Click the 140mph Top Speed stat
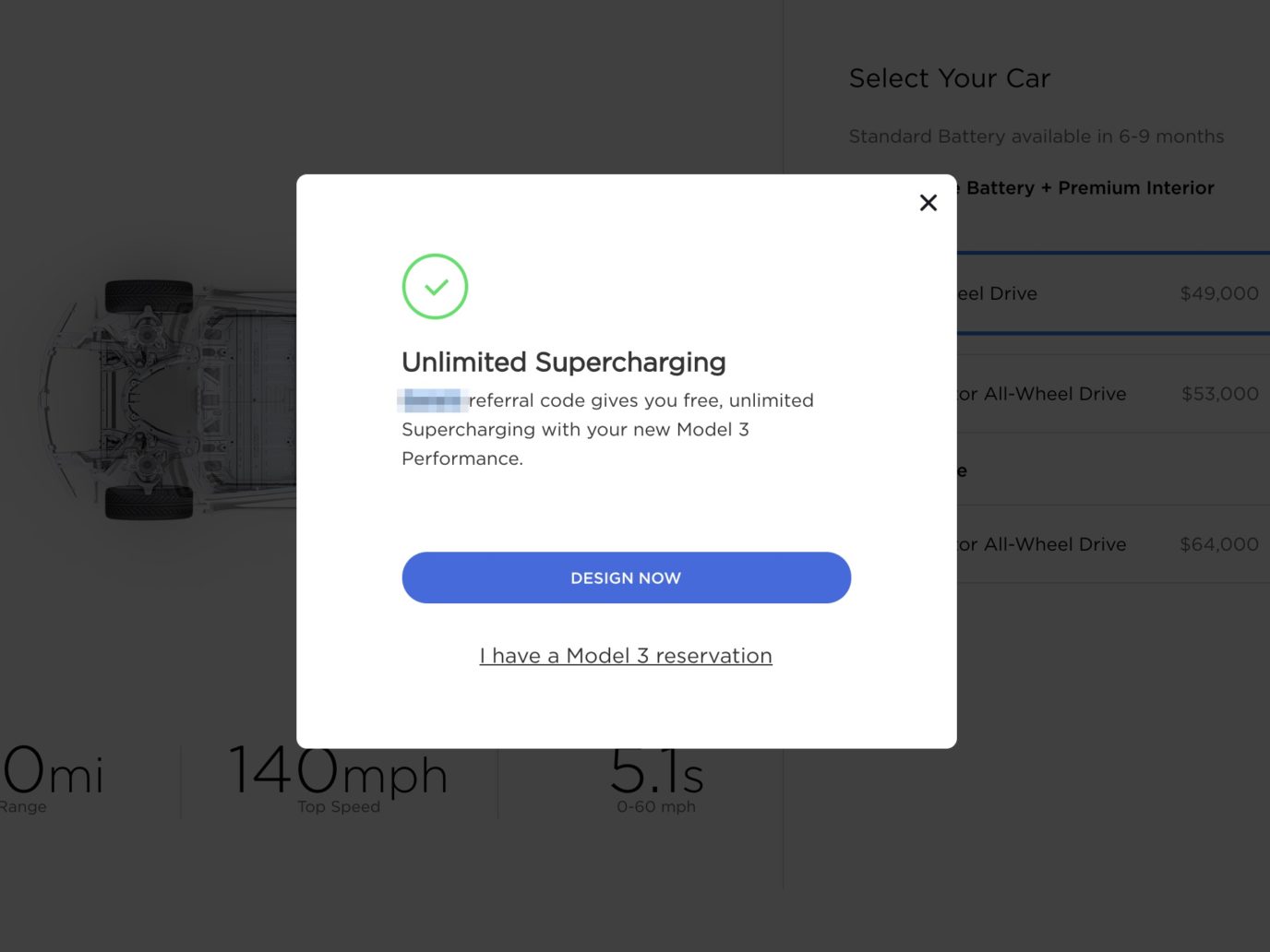 coord(339,779)
